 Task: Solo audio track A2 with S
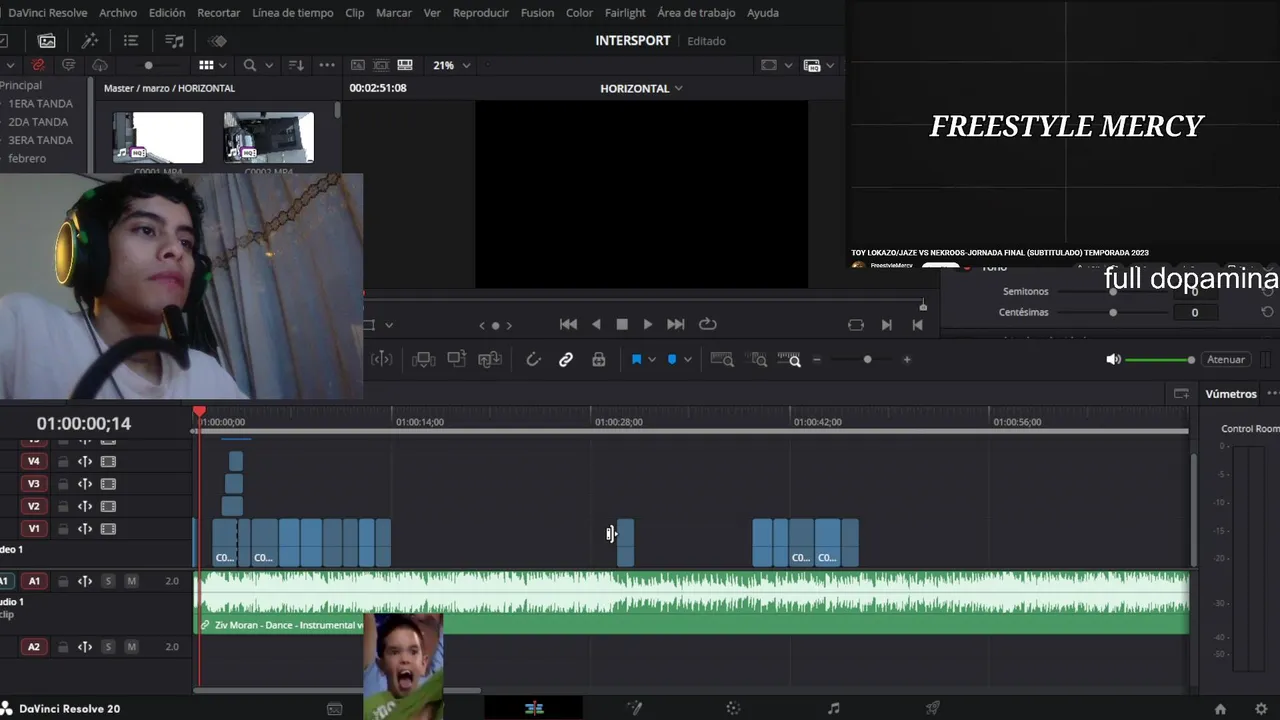coord(108,647)
